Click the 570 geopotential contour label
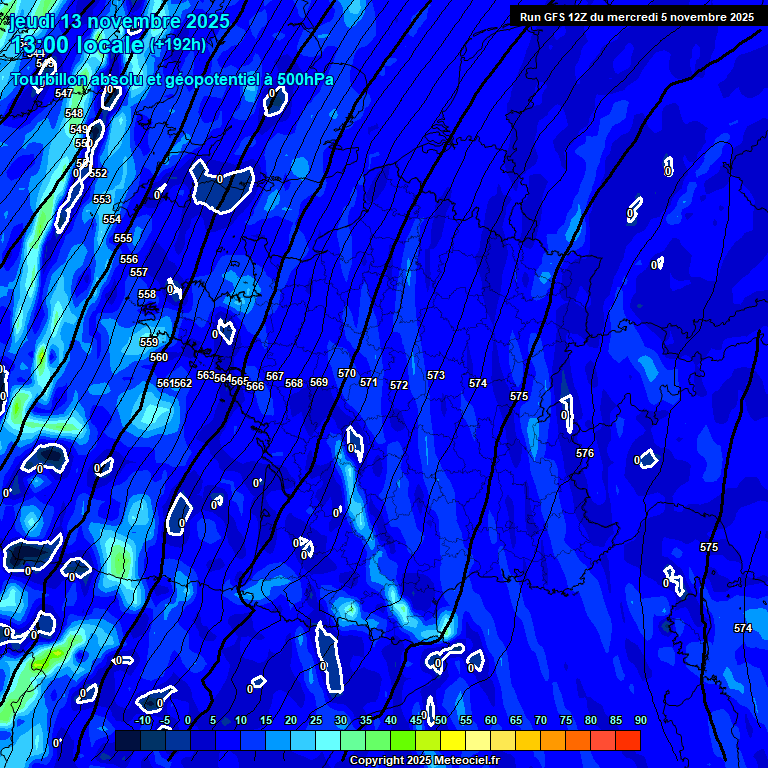This screenshot has width=768, height=768. pos(347,373)
